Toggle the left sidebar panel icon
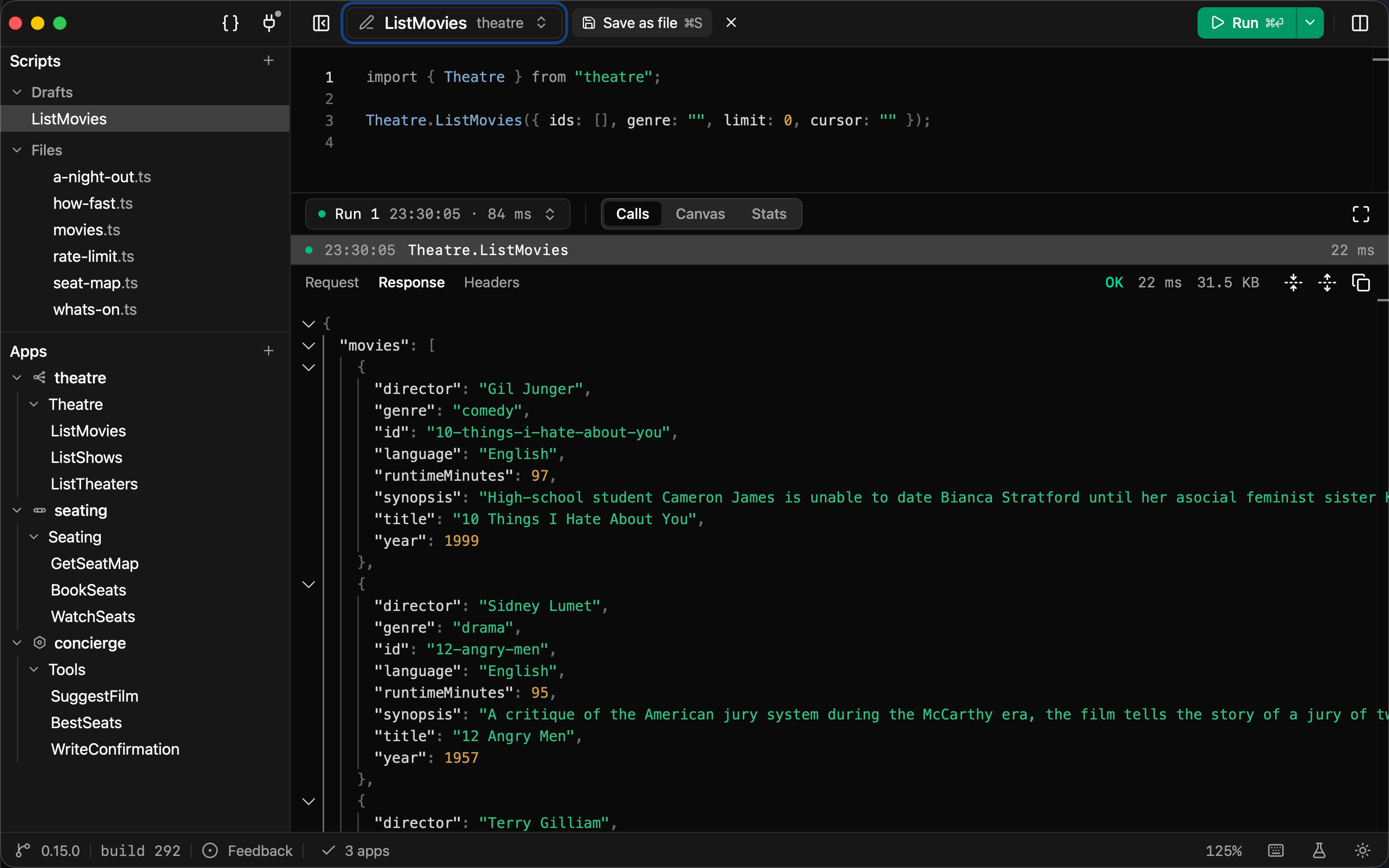The width and height of the screenshot is (1389, 868). [321, 23]
